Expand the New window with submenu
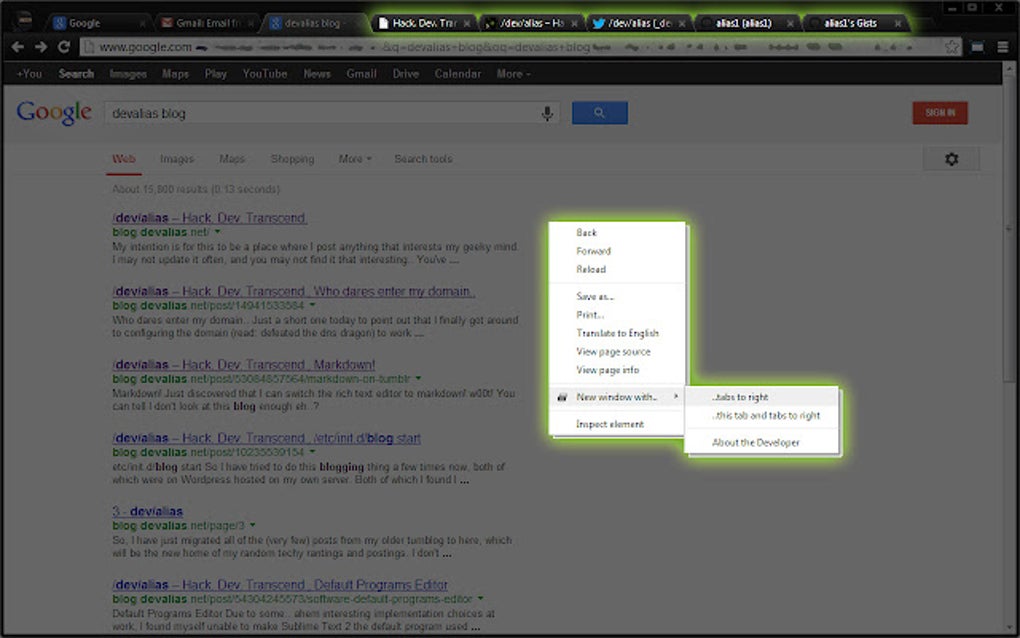The width and height of the screenshot is (1020, 638). pyautogui.click(x=616, y=396)
